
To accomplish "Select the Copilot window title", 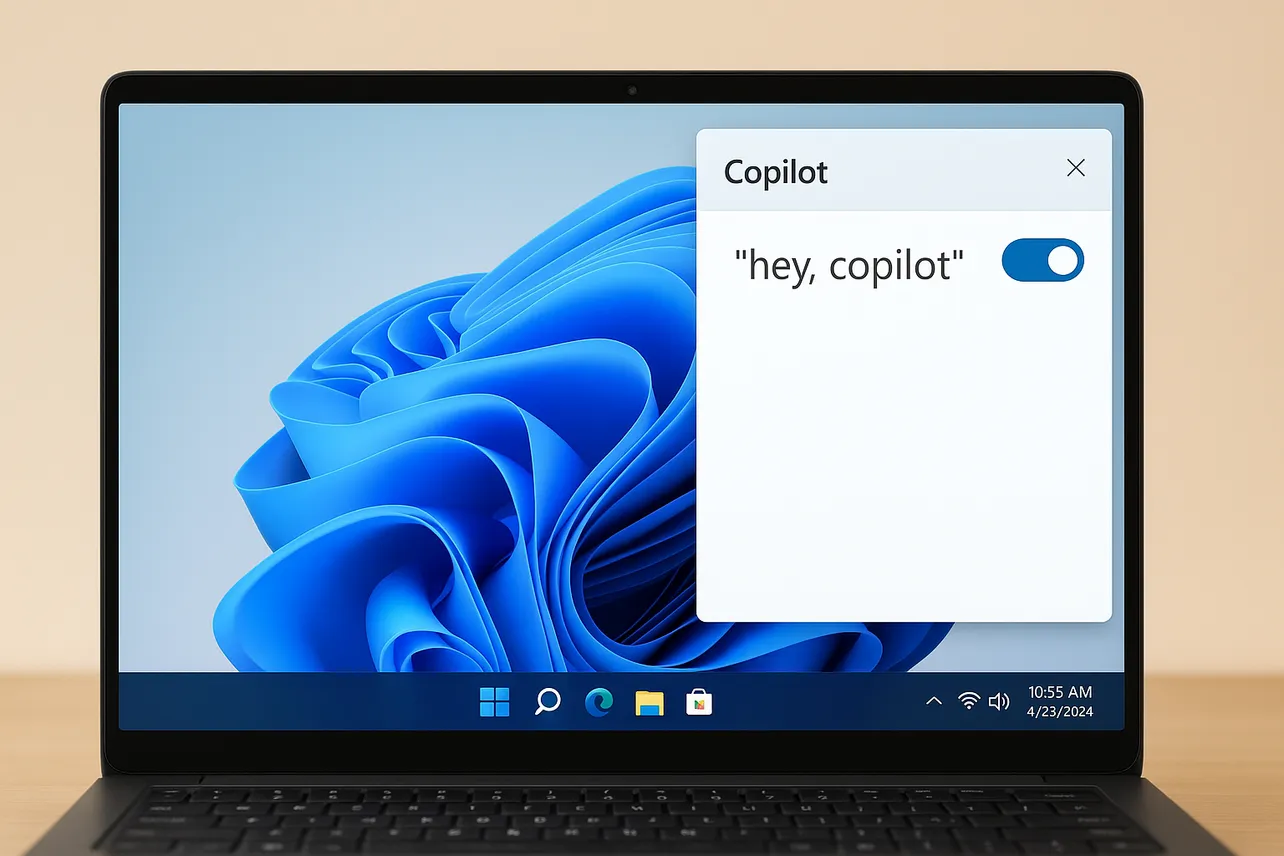I will click(x=775, y=172).
